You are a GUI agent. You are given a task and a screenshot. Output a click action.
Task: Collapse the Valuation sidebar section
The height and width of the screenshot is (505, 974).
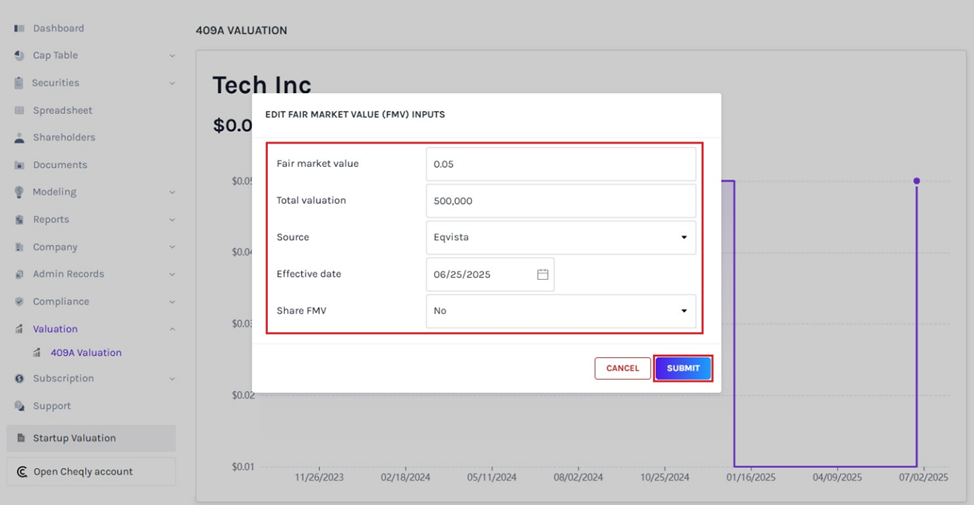tap(172, 329)
